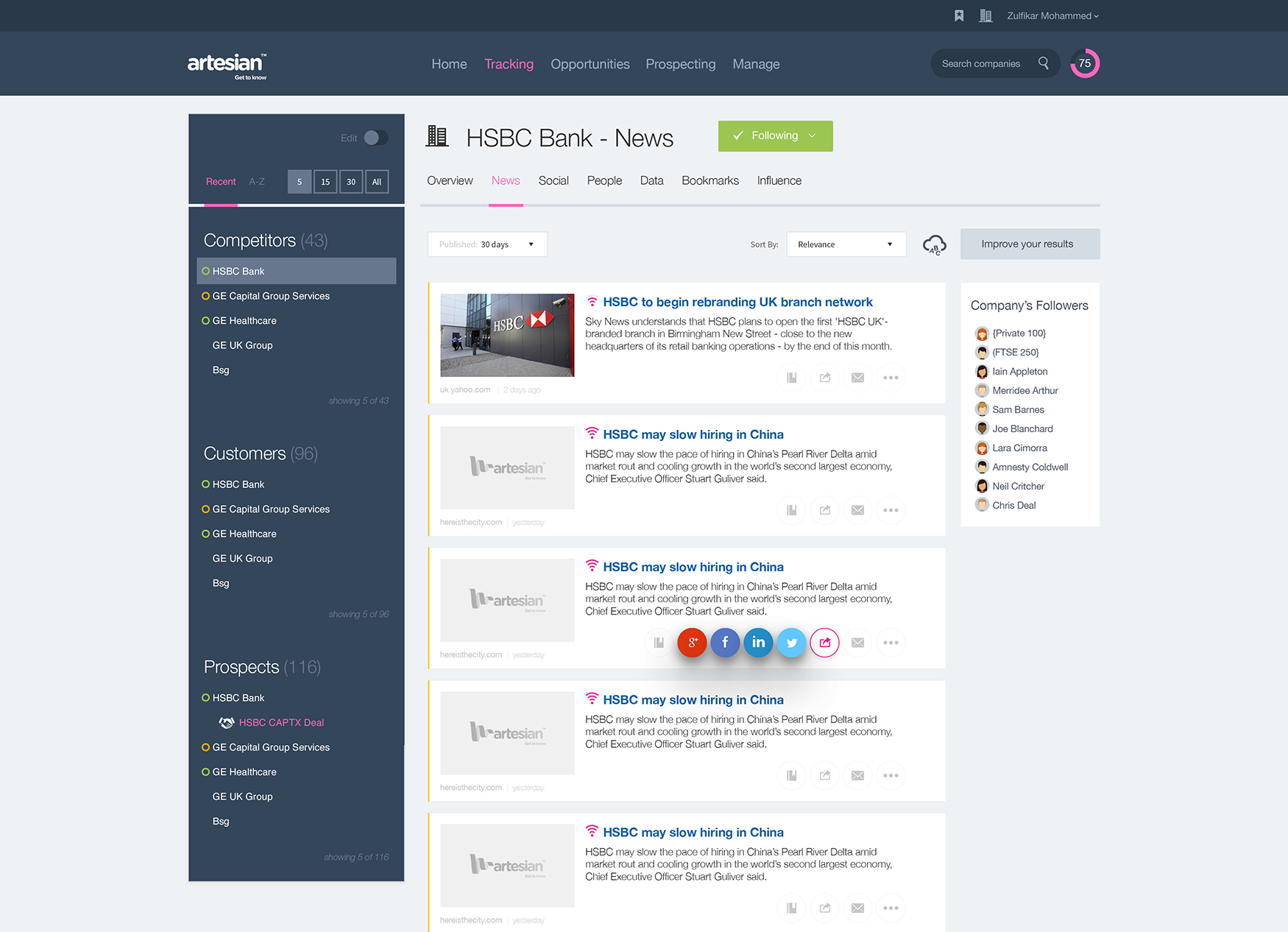Show 15 items in sidebar lists
This screenshot has height=932, width=1288.
click(x=325, y=182)
